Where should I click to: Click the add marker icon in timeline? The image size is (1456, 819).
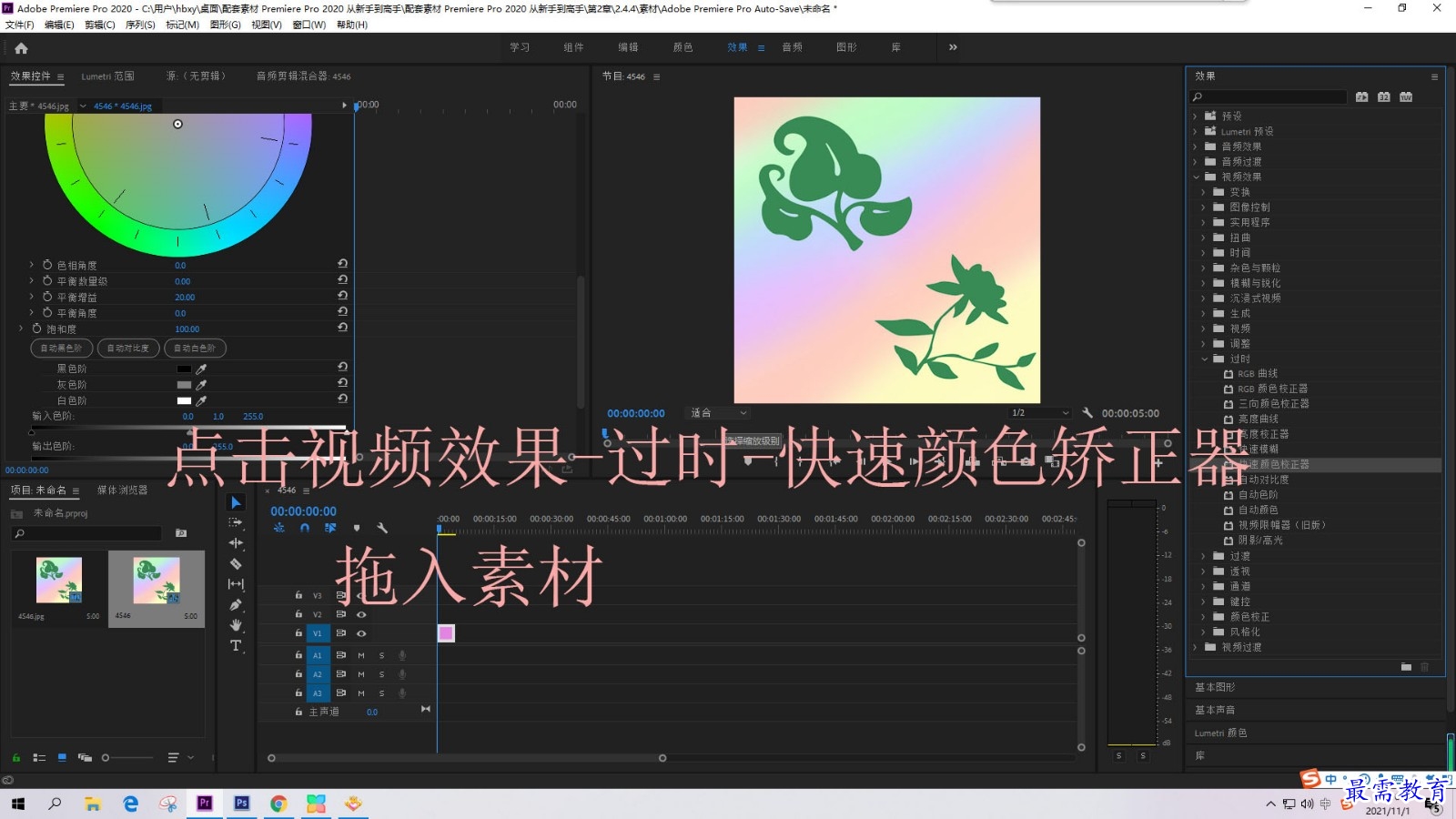point(357,528)
